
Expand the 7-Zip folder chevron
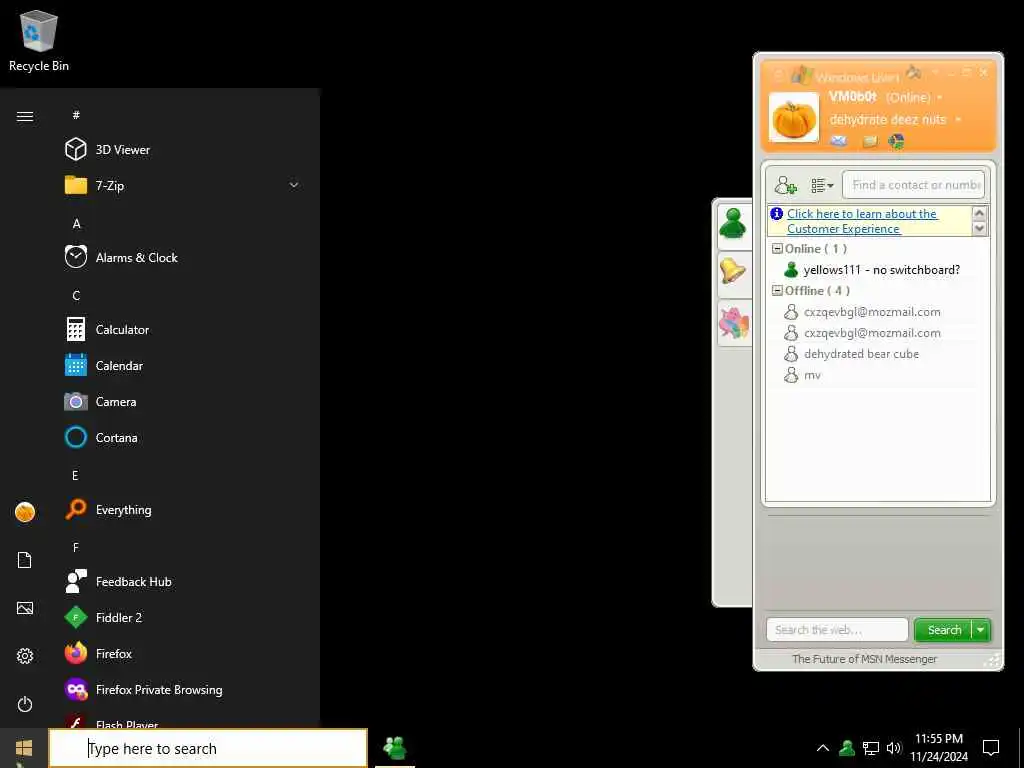[x=294, y=185]
